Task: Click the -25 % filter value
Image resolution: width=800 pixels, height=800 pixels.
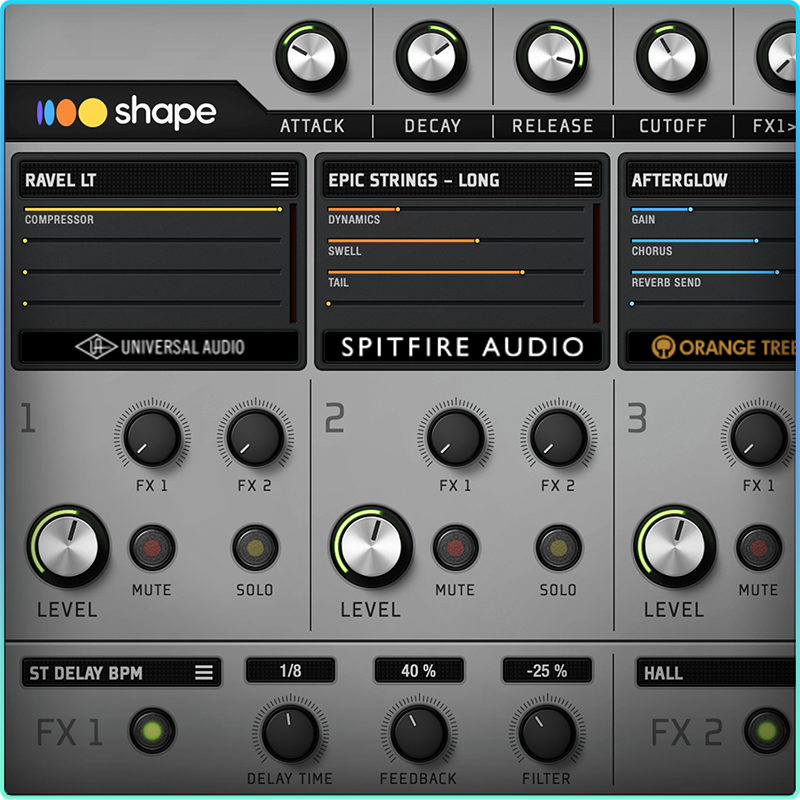Action: click(x=547, y=670)
